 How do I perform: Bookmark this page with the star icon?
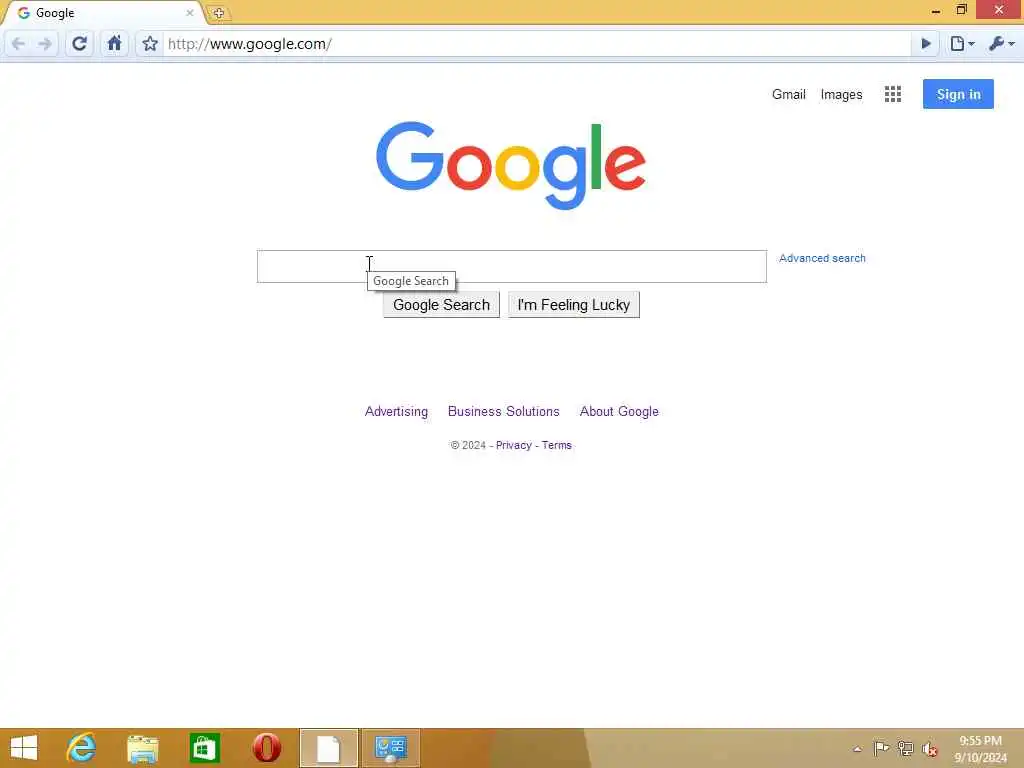click(x=150, y=44)
